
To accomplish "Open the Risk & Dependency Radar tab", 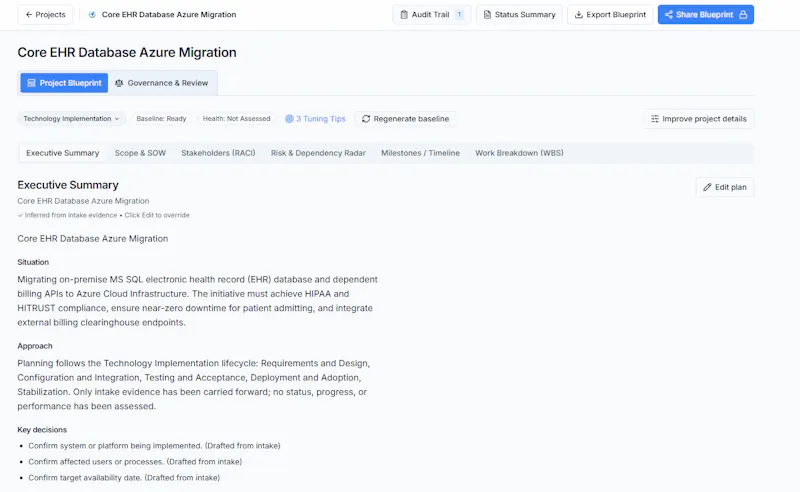I will coord(318,153).
